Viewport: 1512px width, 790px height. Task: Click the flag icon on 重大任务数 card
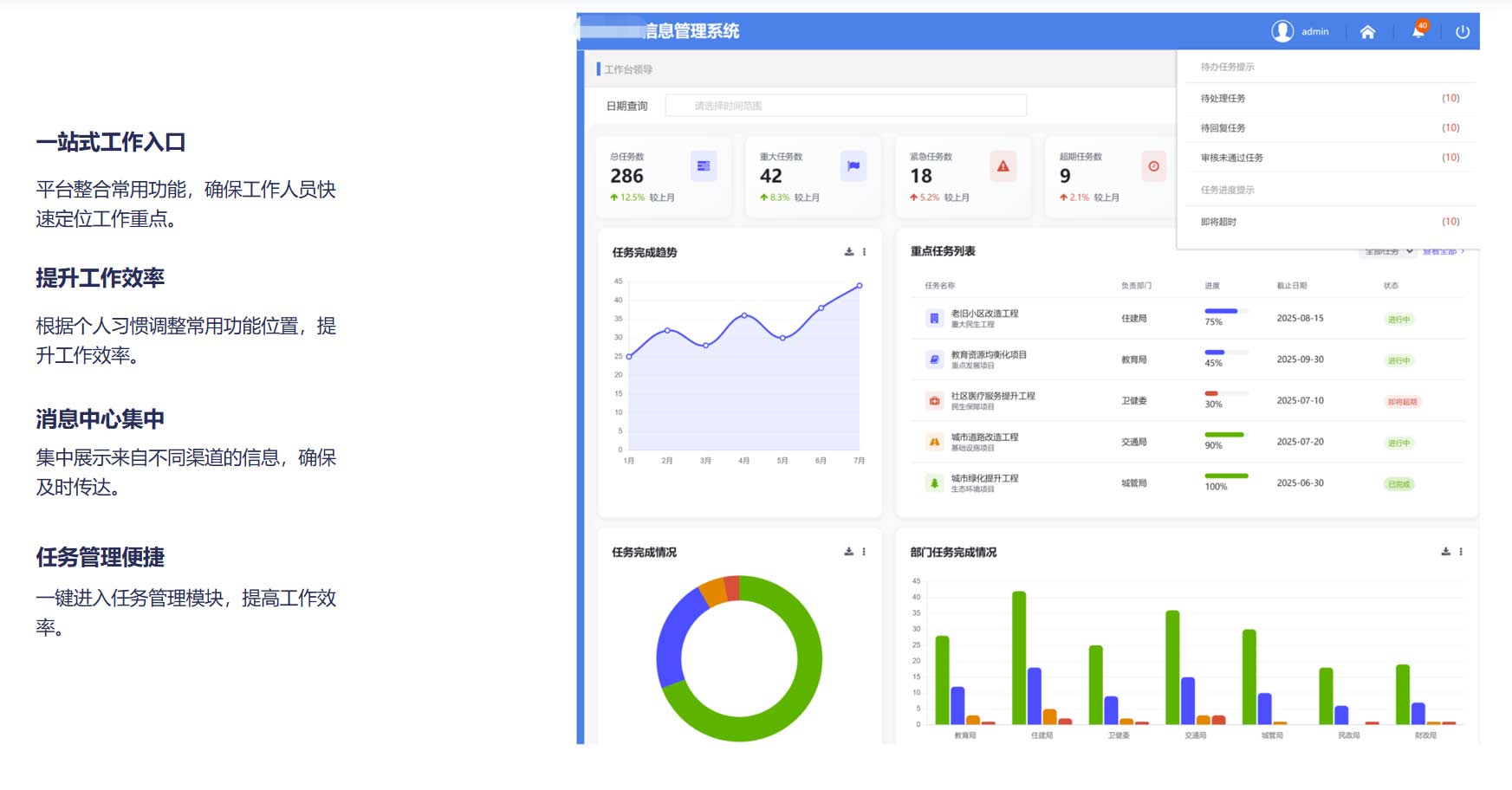[853, 165]
